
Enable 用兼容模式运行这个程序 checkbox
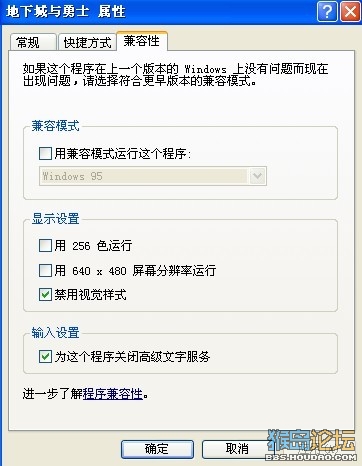pyautogui.click(x=45, y=154)
